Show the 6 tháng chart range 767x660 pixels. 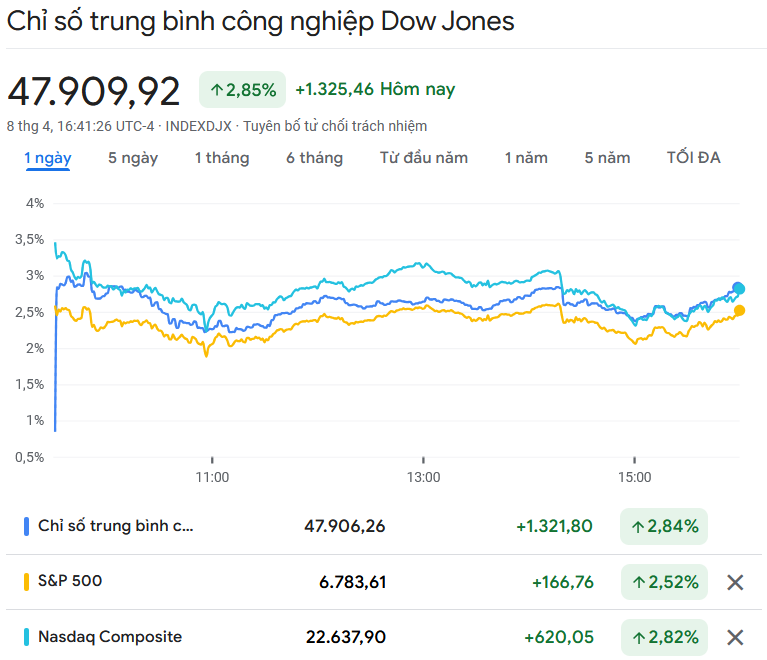point(314,158)
